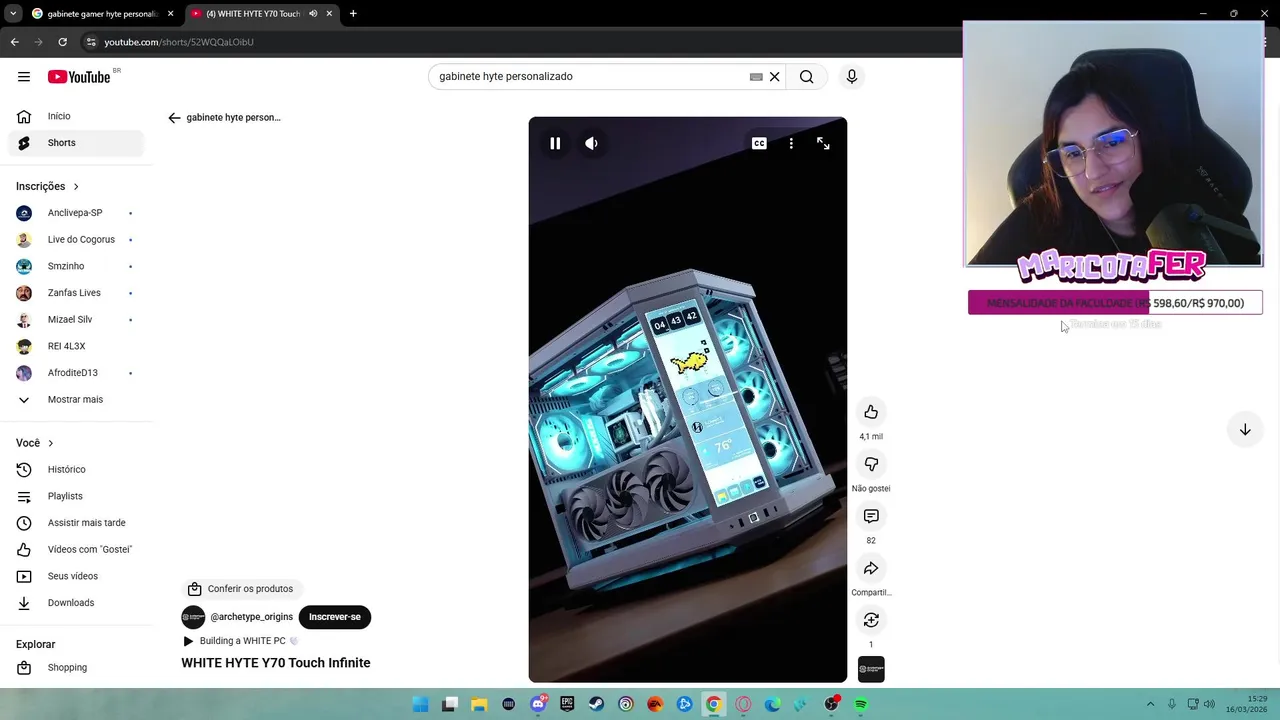Open AfroditeD13 channel

click(x=76, y=373)
